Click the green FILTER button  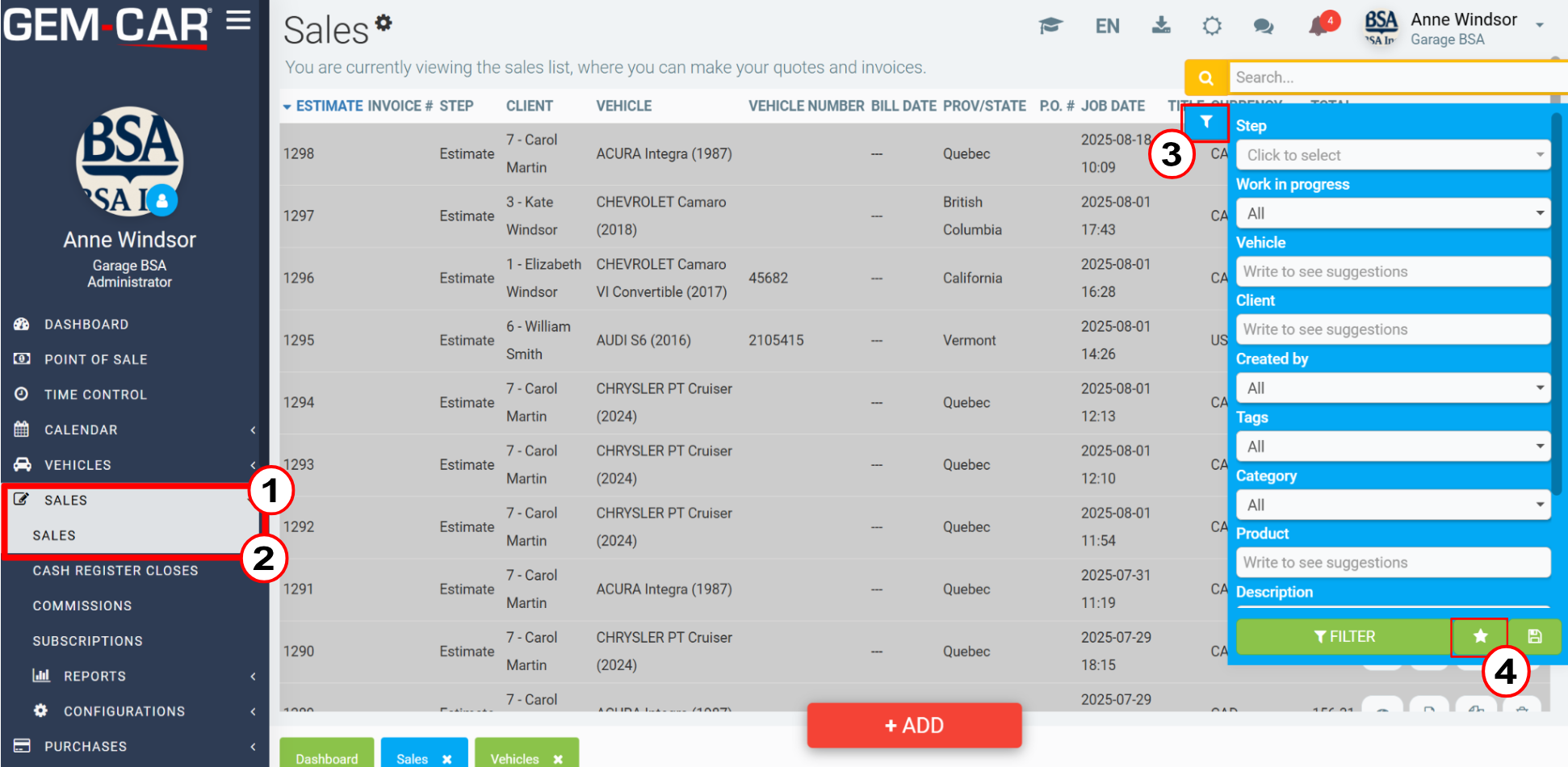pos(1344,636)
